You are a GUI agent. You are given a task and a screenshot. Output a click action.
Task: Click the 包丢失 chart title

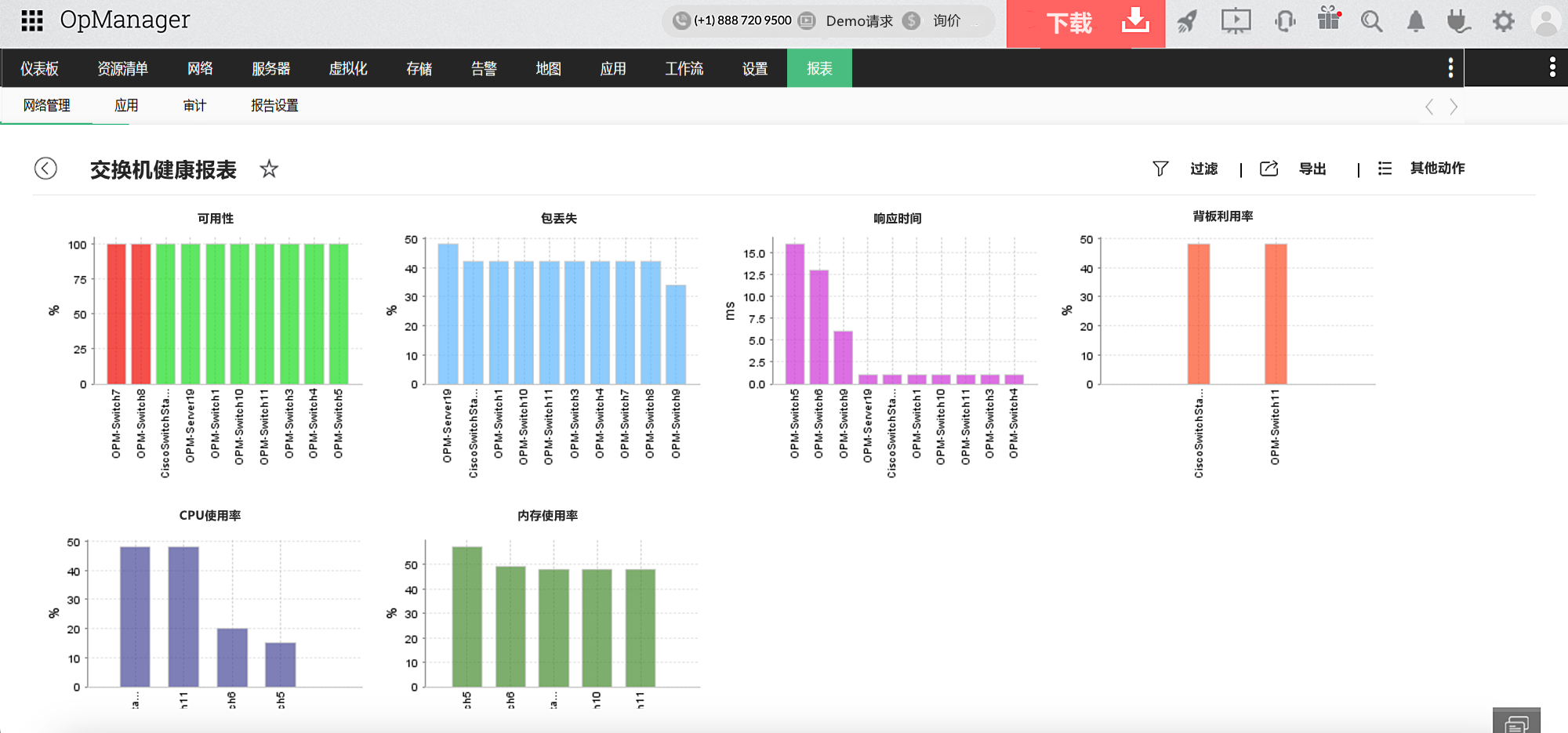pyautogui.click(x=559, y=218)
